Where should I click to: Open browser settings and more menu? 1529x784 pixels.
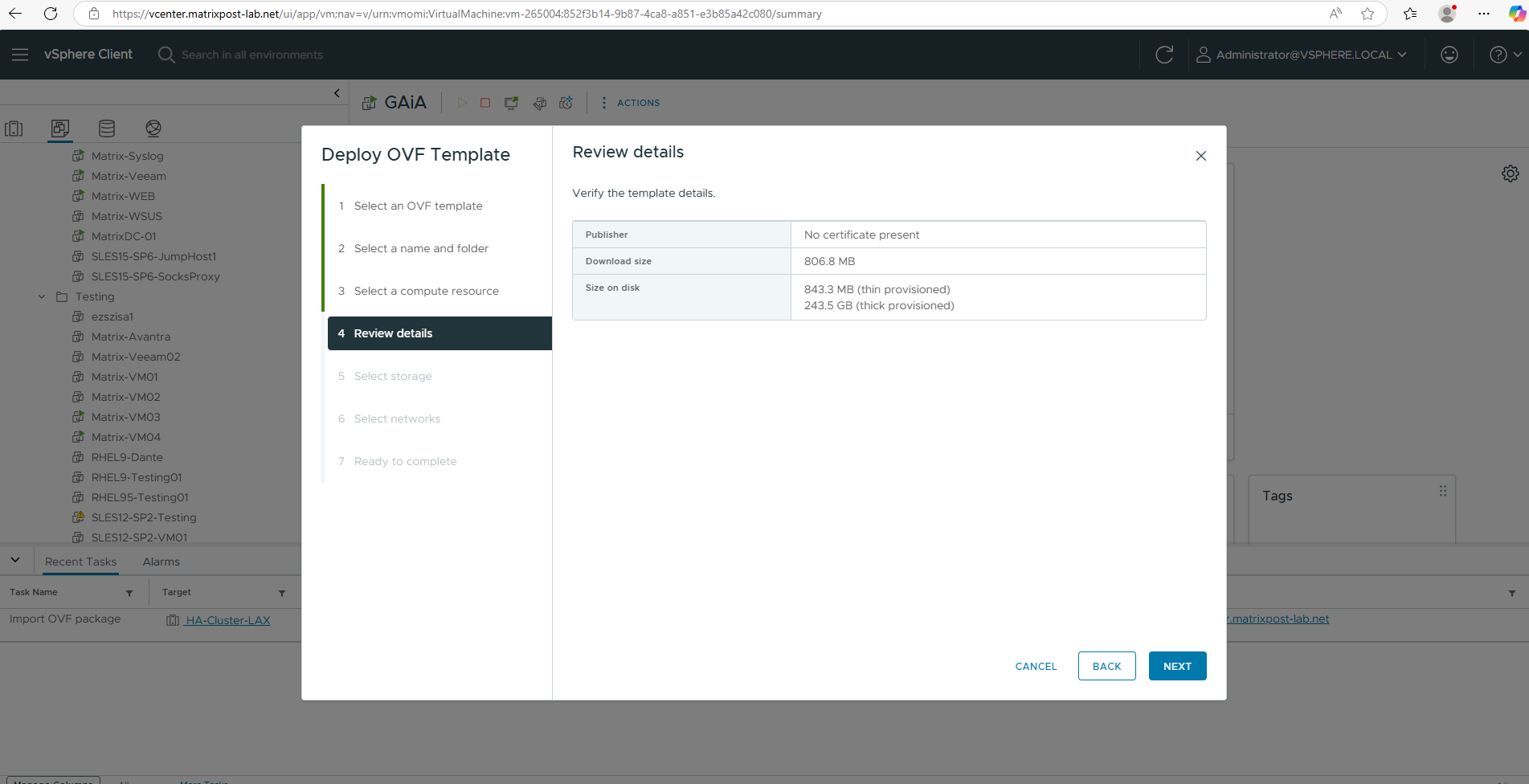tap(1483, 14)
